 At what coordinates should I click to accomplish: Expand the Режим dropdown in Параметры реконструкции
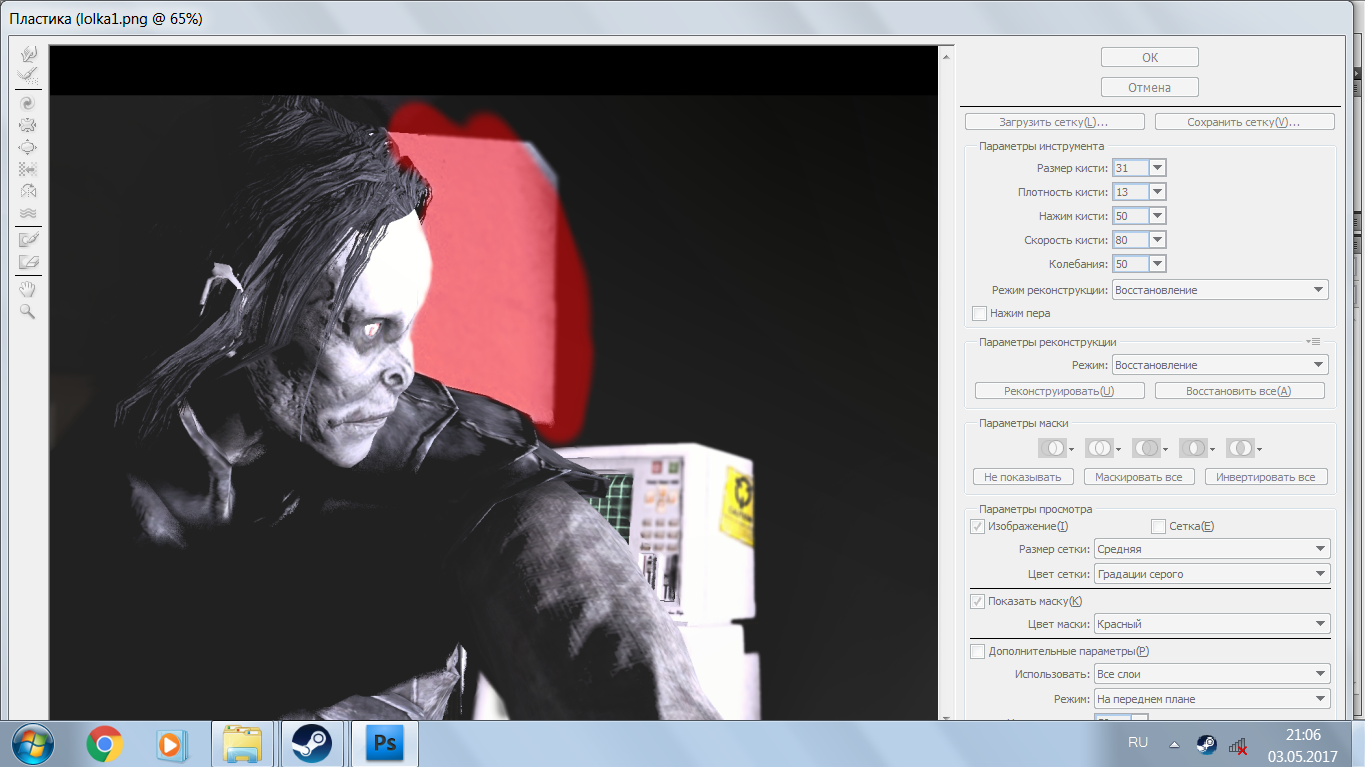1220,365
